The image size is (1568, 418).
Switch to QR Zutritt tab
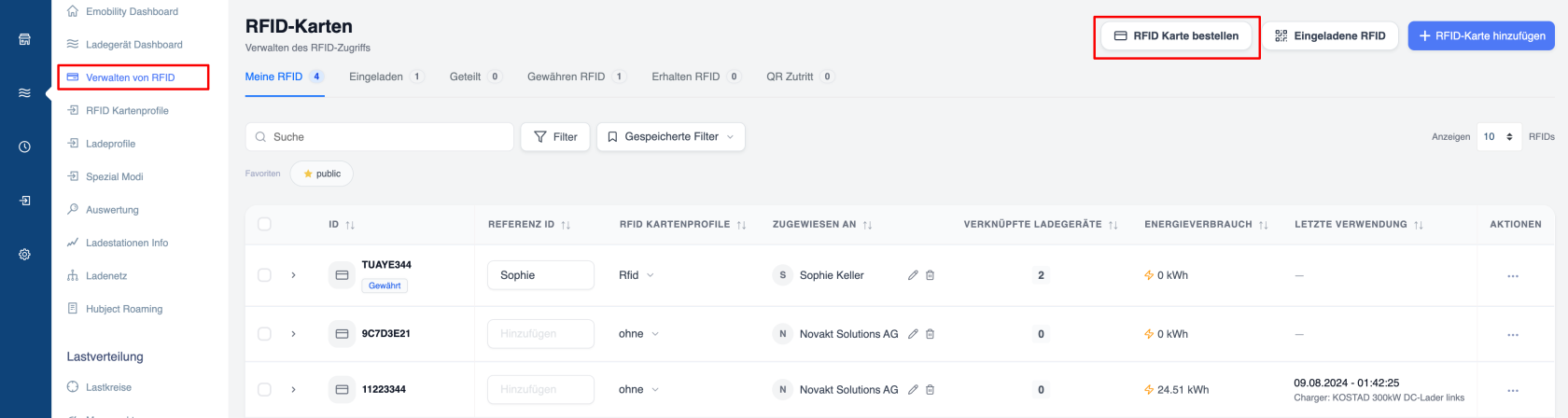click(x=800, y=77)
